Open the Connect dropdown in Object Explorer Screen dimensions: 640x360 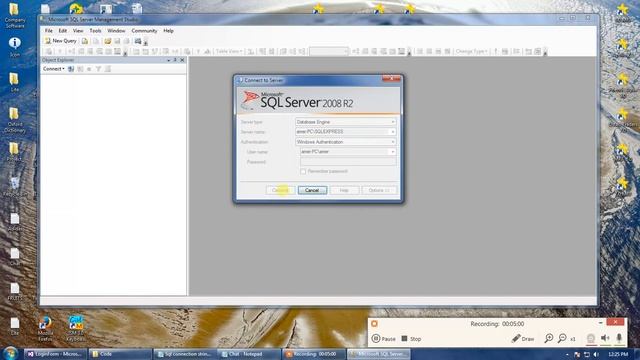[x=54, y=69]
